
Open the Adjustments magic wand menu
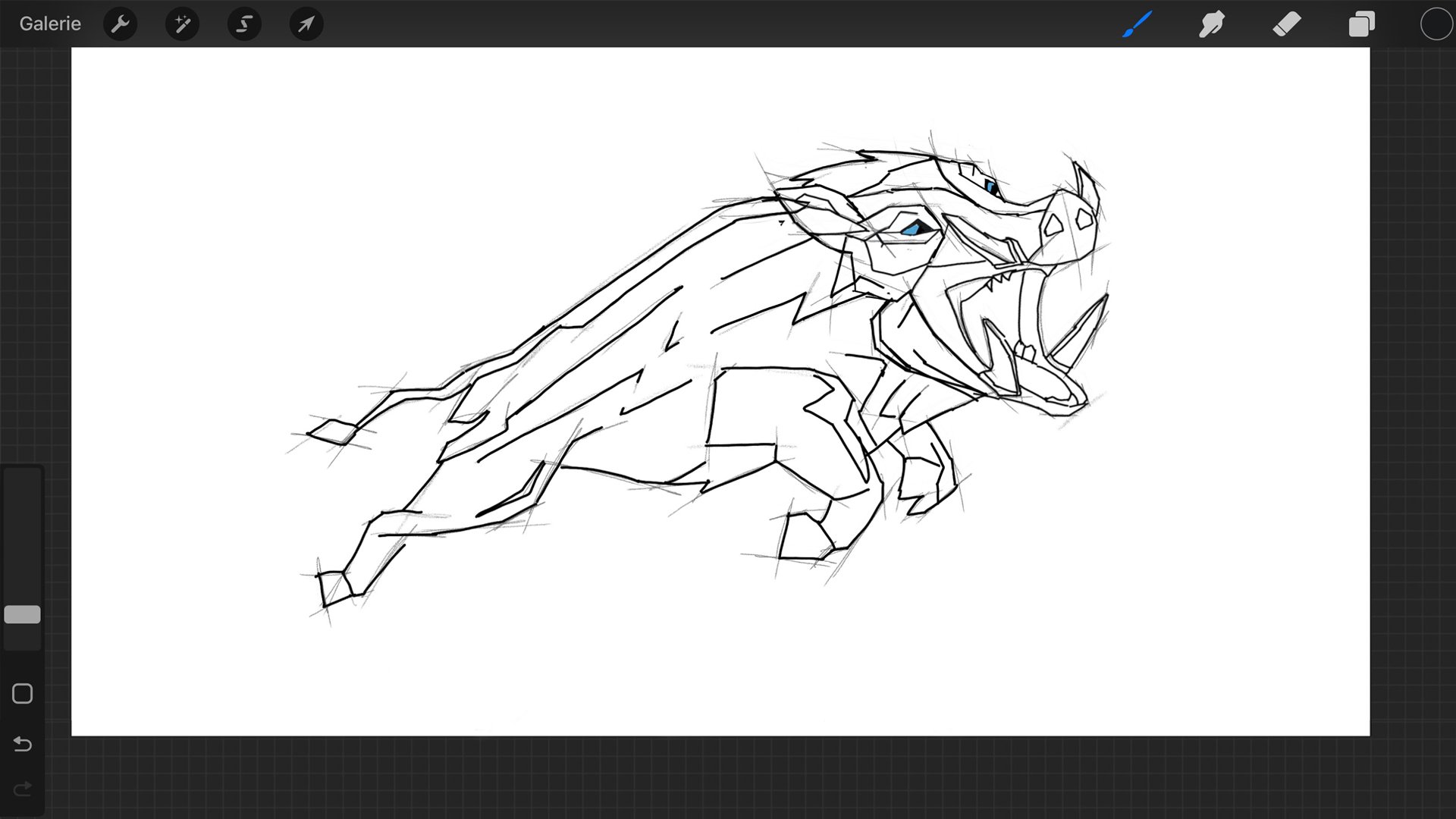pyautogui.click(x=182, y=24)
